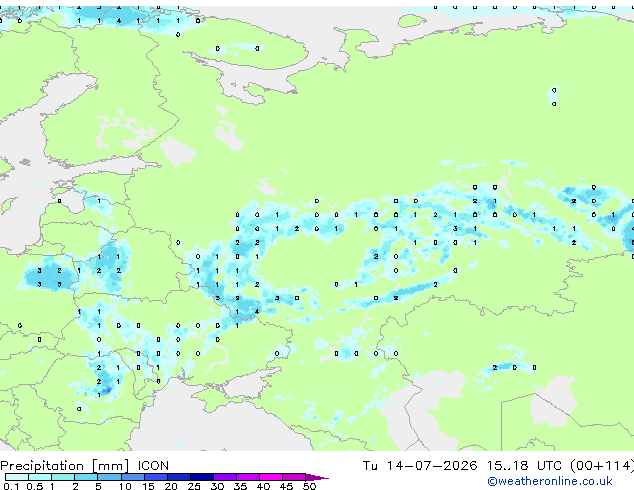Click the '(00+114)' forecast offset text
The image size is (634, 490).
pyautogui.click(x=602, y=466)
